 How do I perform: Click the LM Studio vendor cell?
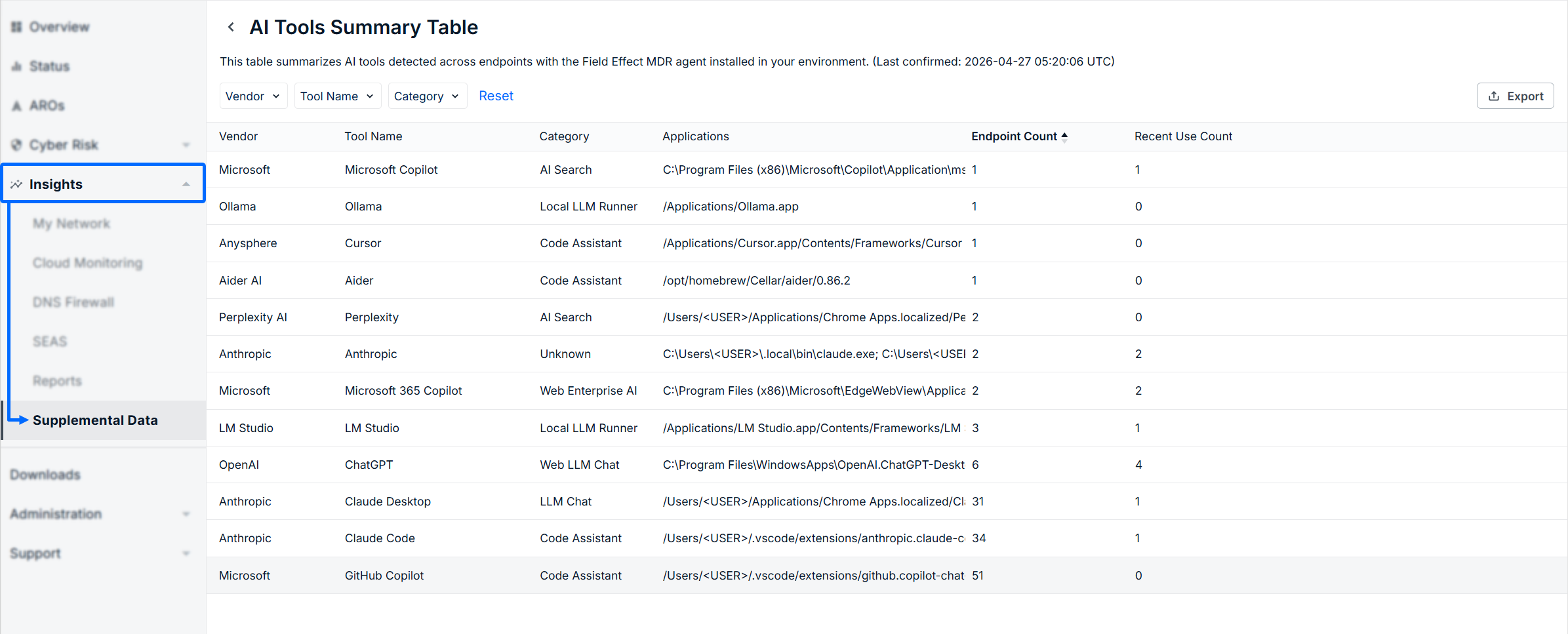click(246, 428)
